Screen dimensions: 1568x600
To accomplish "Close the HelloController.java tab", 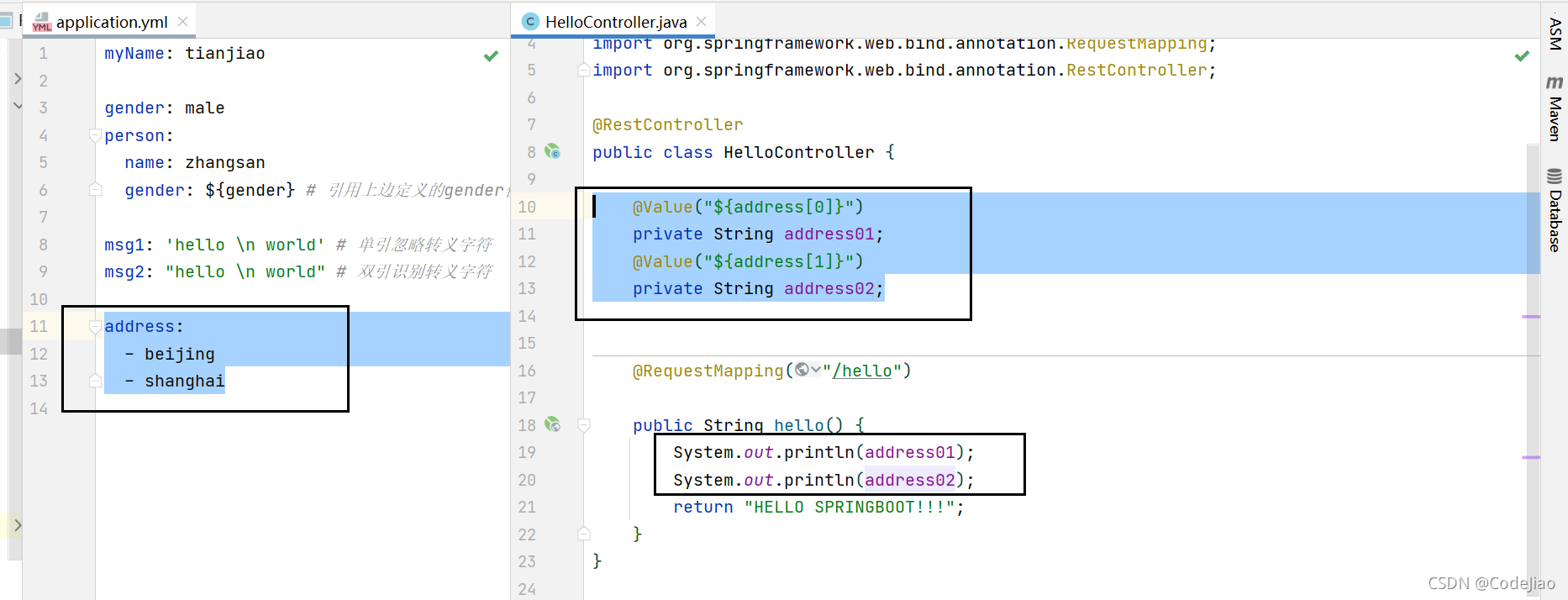I will (x=701, y=22).
